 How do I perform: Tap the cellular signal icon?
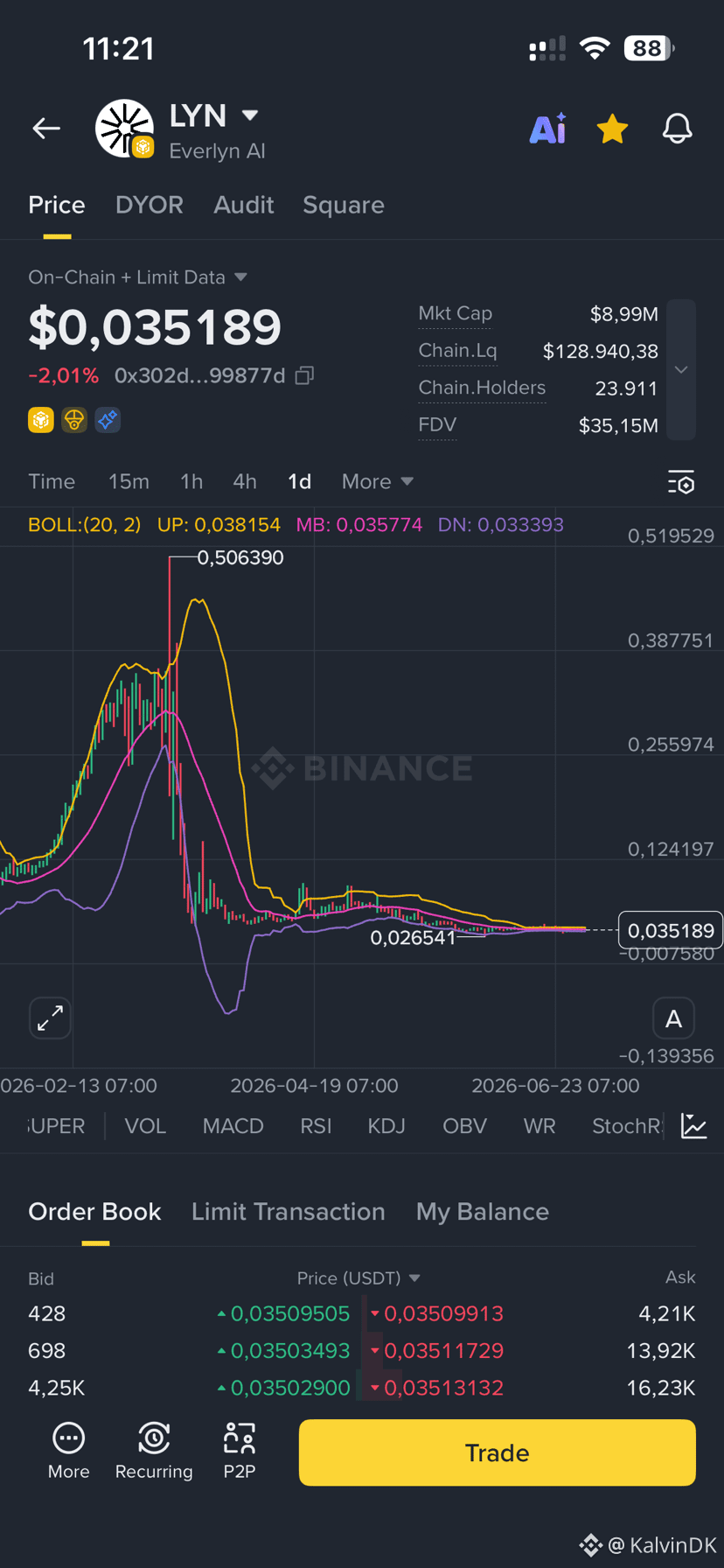coord(547,49)
